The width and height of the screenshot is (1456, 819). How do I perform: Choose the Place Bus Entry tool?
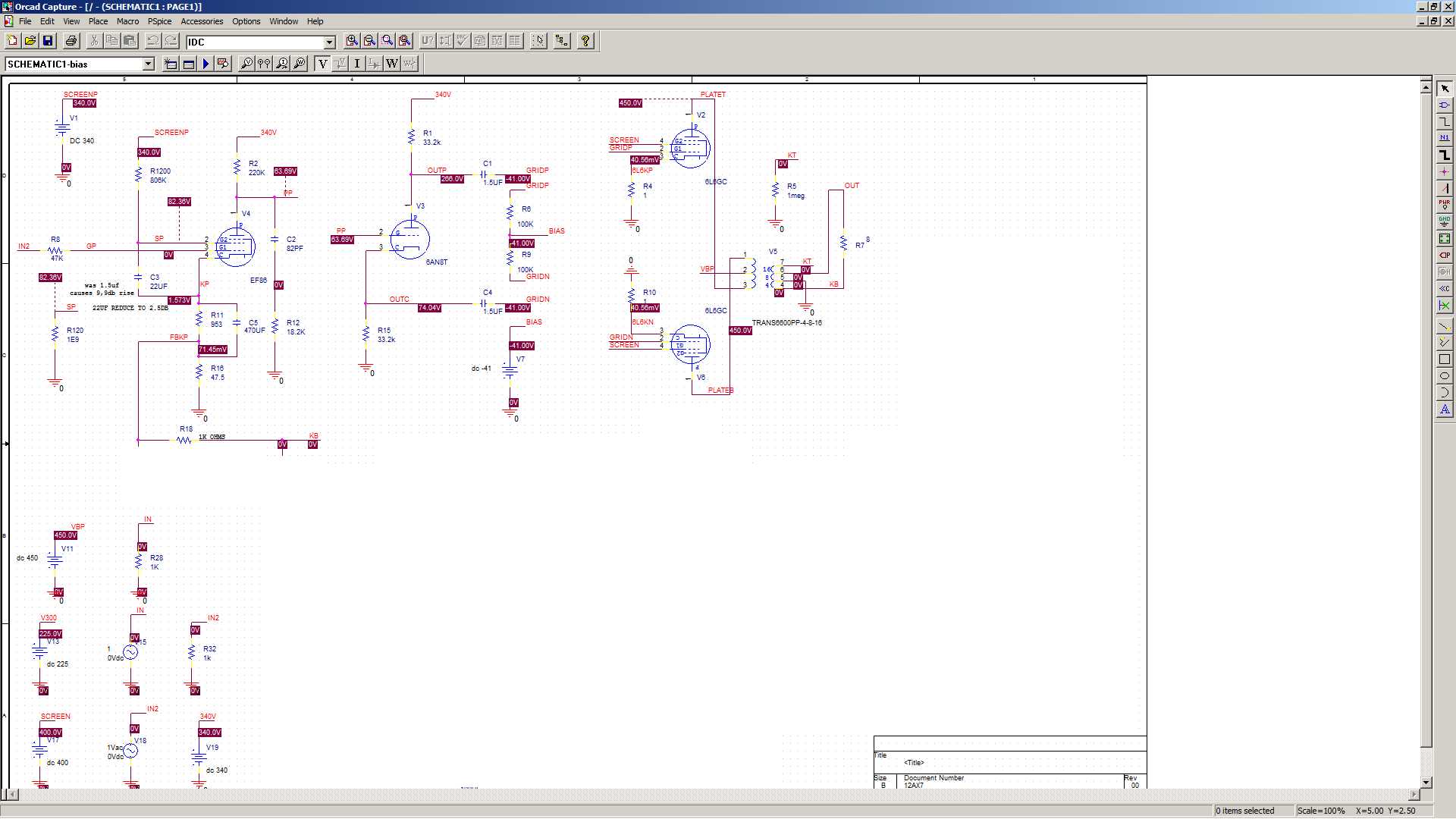coord(1444,188)
